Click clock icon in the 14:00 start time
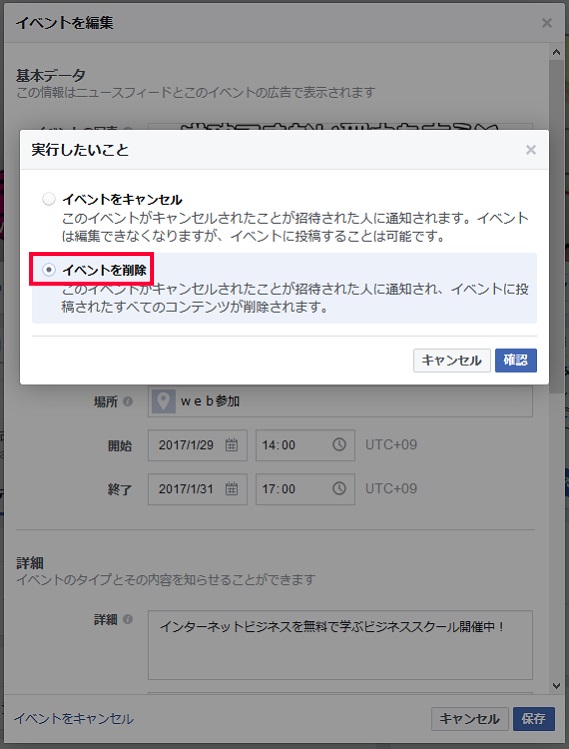This screenshot has width=569, height=749. point(339,445)
